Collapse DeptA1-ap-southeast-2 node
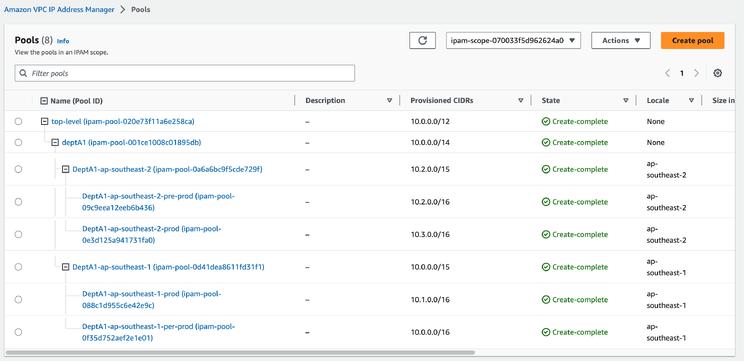Viewport: 744px width, 361px height. (65, 169)
